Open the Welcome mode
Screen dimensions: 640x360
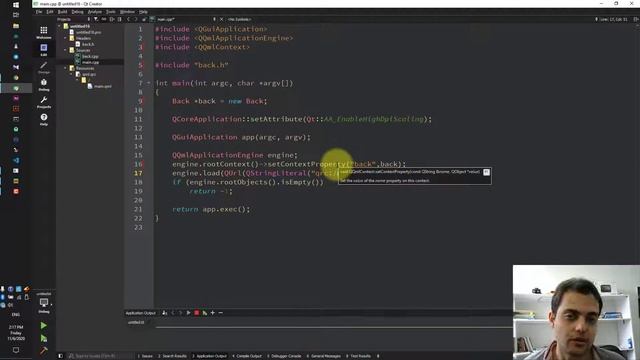tap(44, 32)
